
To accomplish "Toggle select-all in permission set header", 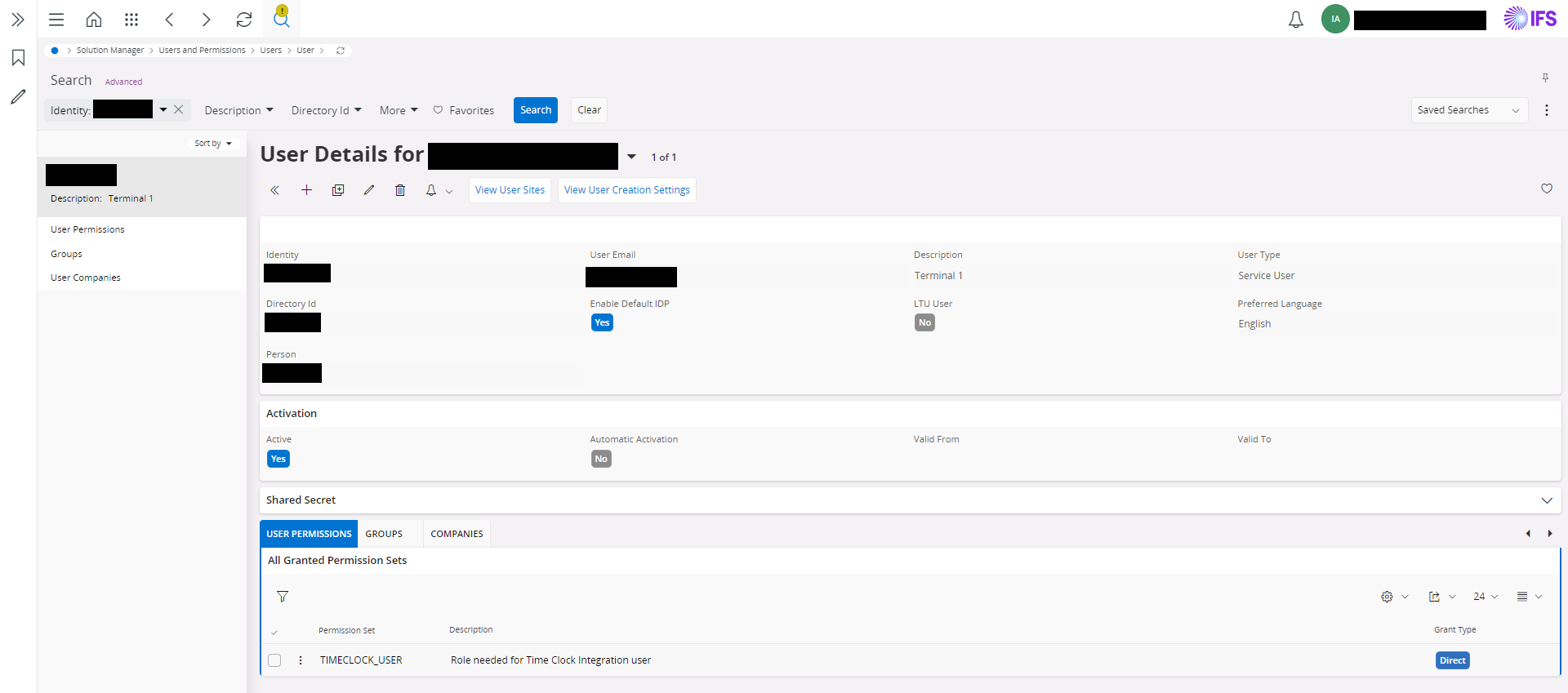I will 274,631.
